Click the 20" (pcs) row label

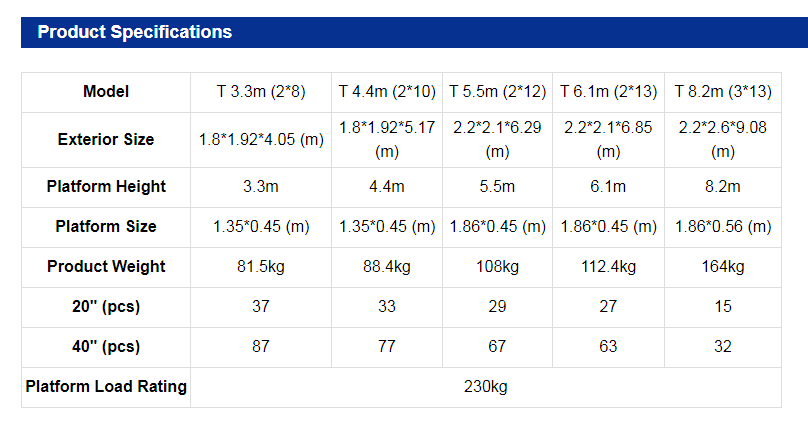point(106,307)
